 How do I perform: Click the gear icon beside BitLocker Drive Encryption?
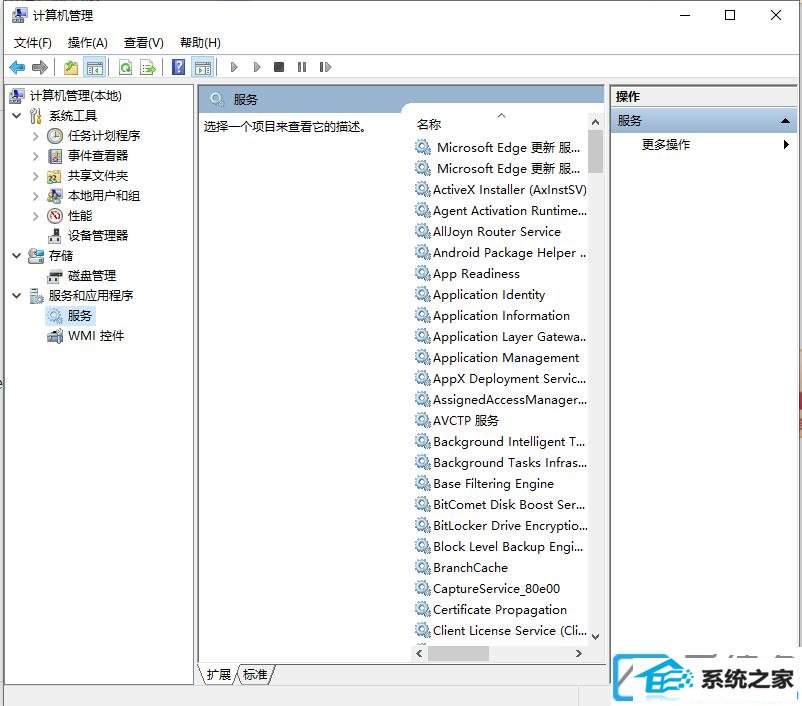tap(422, 525)
